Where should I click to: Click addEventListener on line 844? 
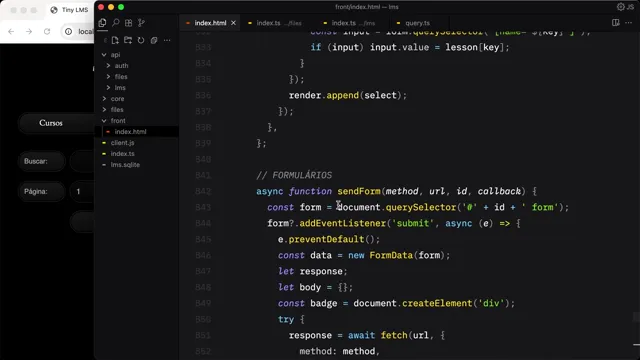tap(342, 223)
